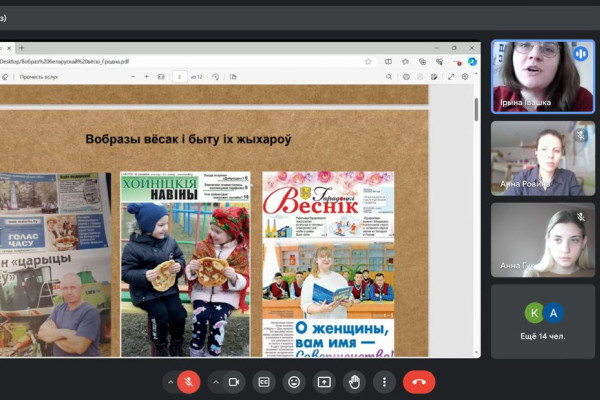Open the emoji reactions panel

click(294, 382)
